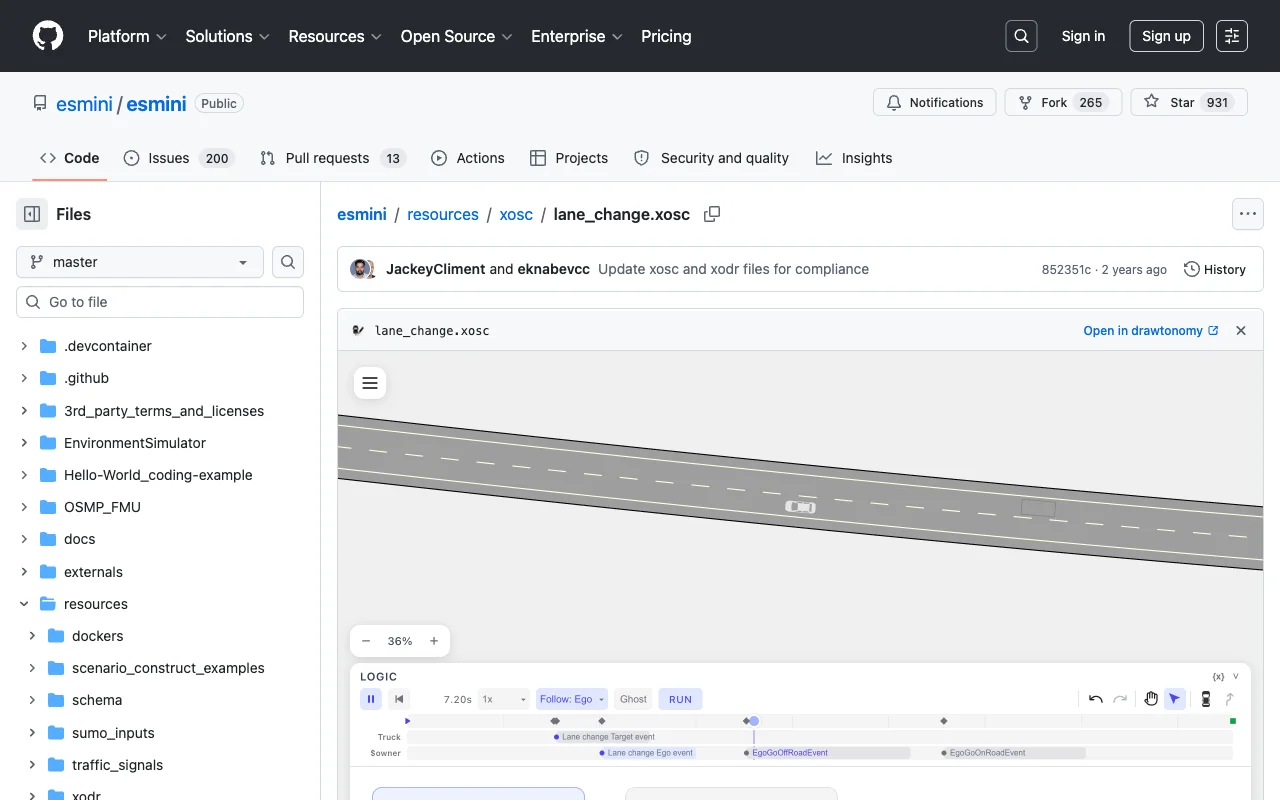Open the site search icon
Image resolution: width=1280 pixels, height=800 pixels.
click(1021, 36)
